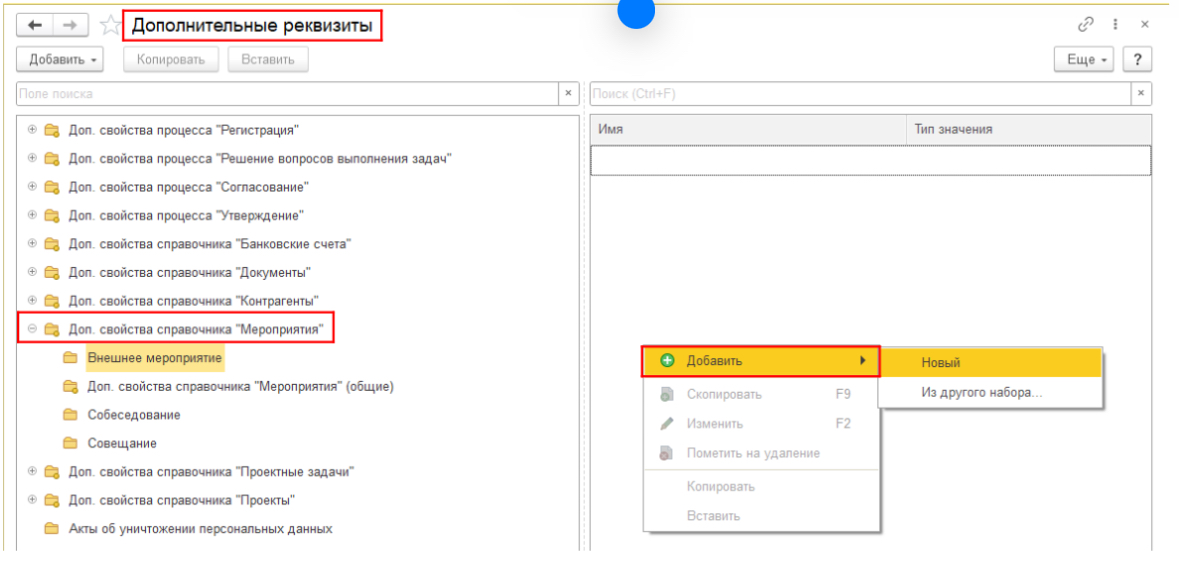The image size is (1179, 574).
Task: Click the folder icon beside "Собеседование"
Action: pyautogui.click(x=71, y=415)
